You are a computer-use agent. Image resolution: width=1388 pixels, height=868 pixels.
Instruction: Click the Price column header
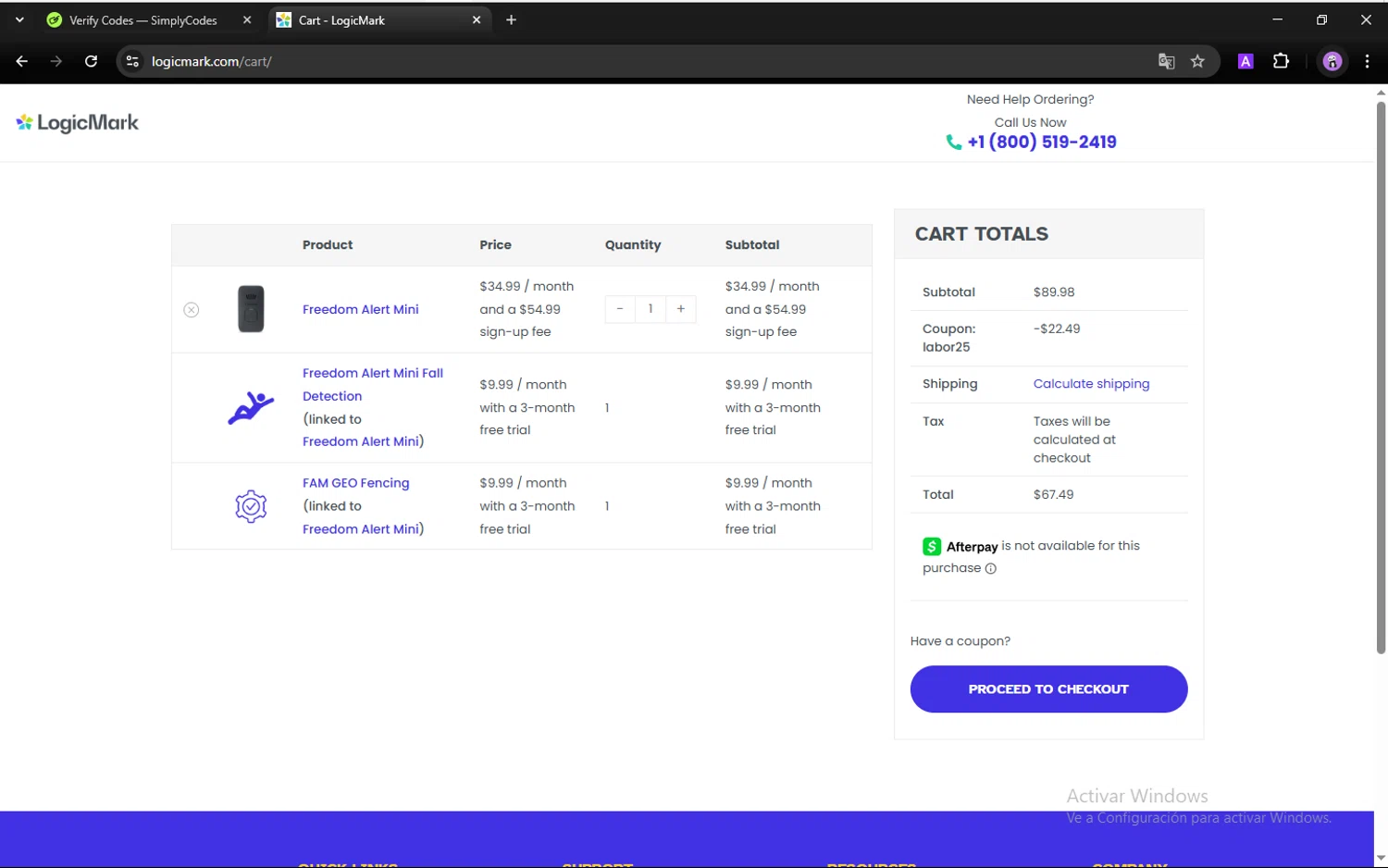tap(496, 245)
